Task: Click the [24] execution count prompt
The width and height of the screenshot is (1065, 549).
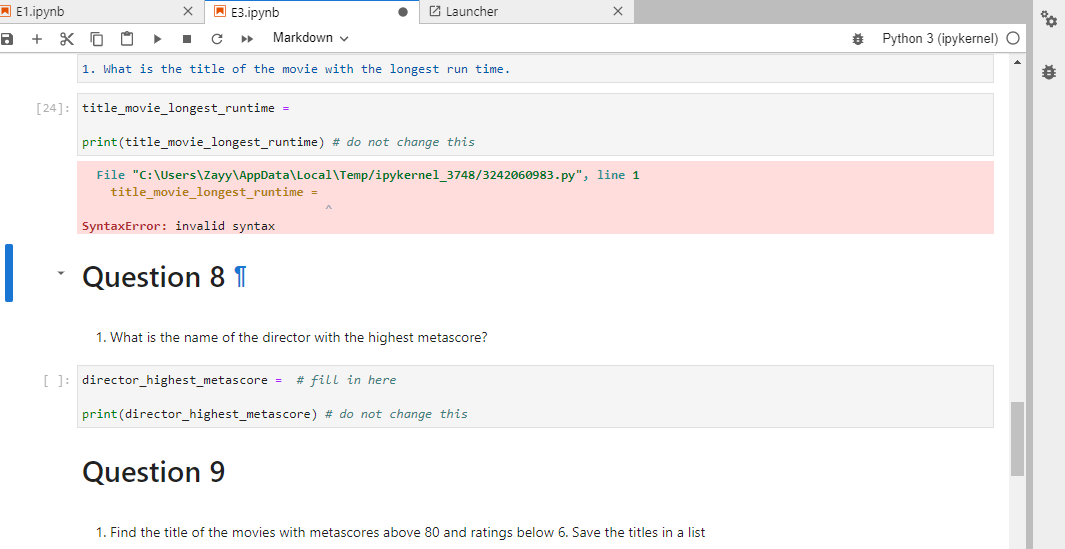Action: click(x=52, y=108)
